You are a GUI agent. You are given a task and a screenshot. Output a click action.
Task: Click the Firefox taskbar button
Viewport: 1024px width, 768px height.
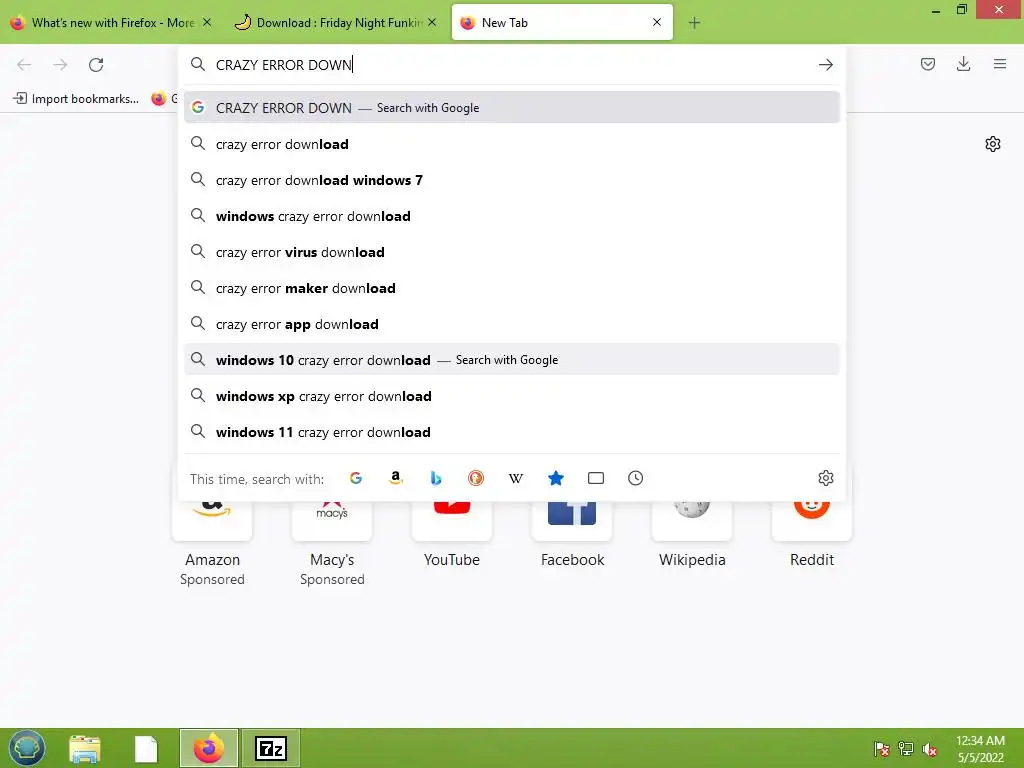point(209,748)
